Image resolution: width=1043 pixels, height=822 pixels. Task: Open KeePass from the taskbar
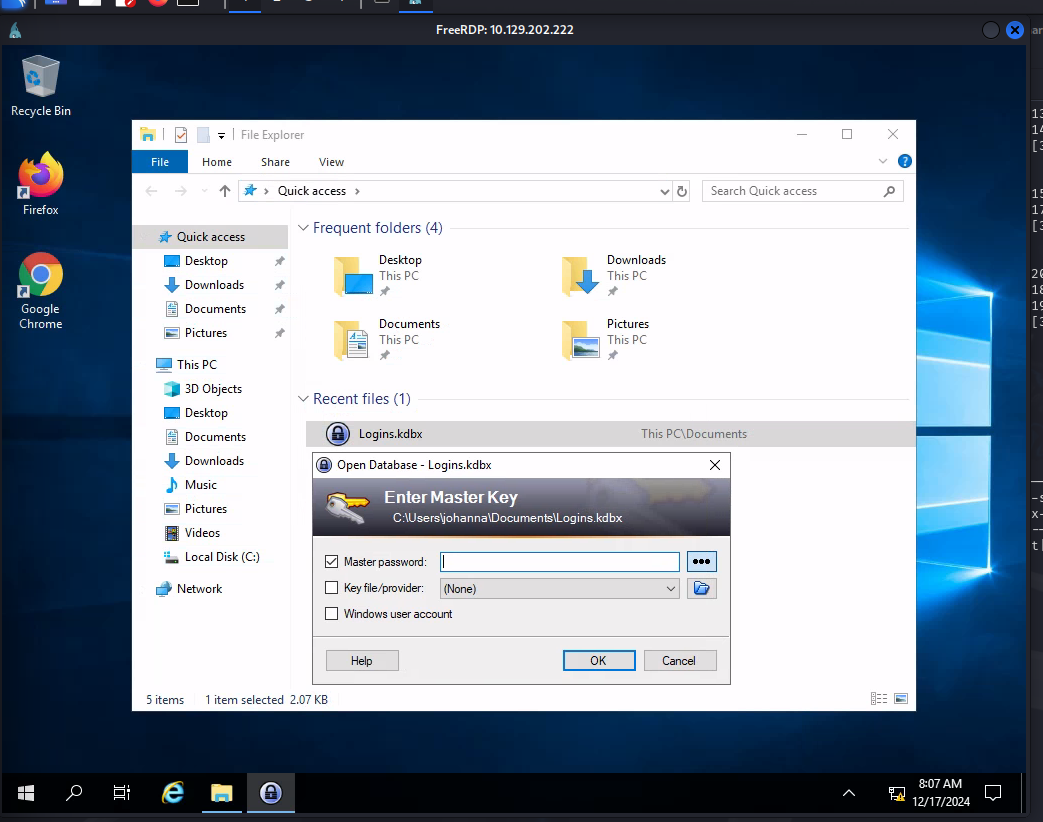[270, 793]
